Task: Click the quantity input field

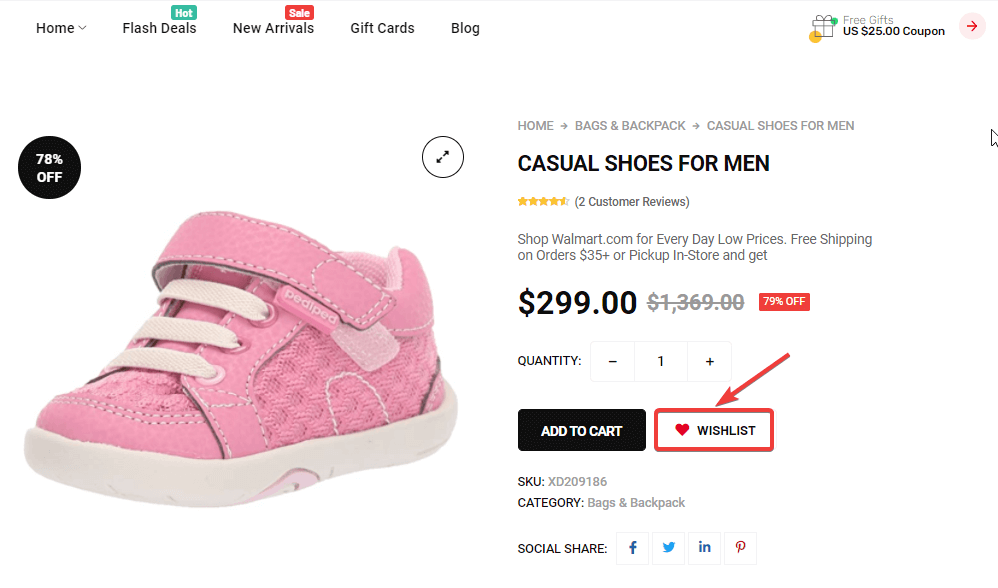Action: tap(661, 361)
